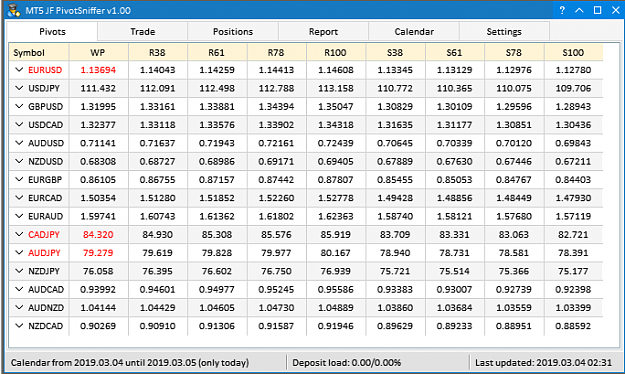Expand the USDCAD row chevron
Screen dimensions: 625x374
pyautogui.click(x=19, y=125)
